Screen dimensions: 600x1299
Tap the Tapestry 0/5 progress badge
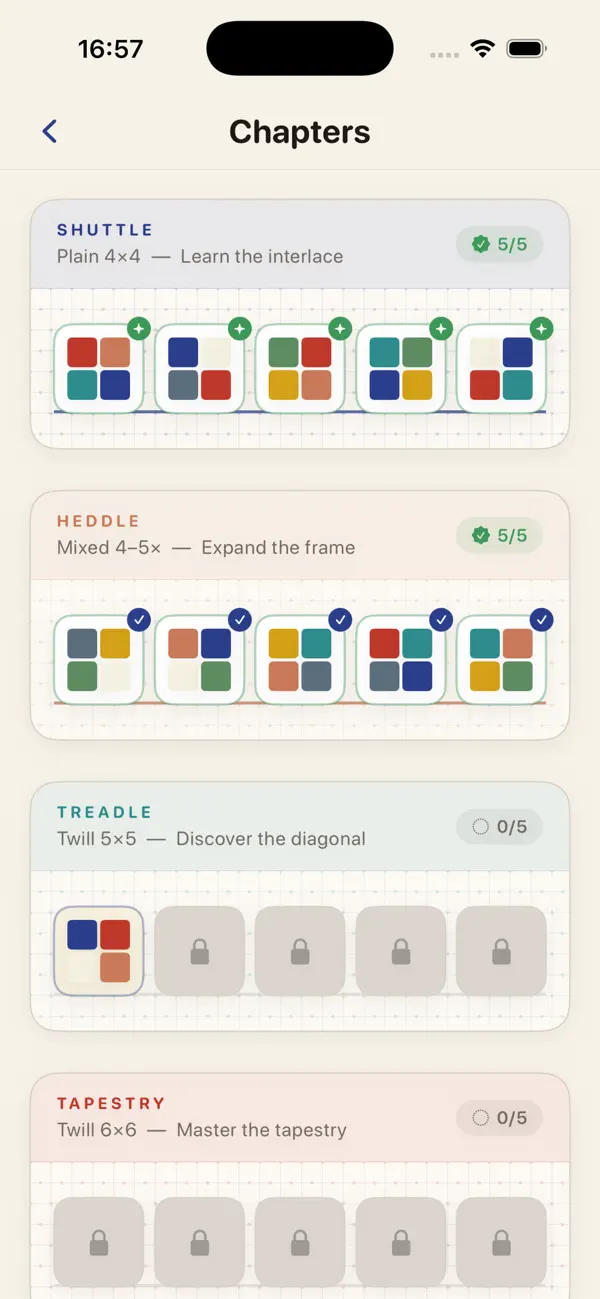click(x=500, y=1118)
